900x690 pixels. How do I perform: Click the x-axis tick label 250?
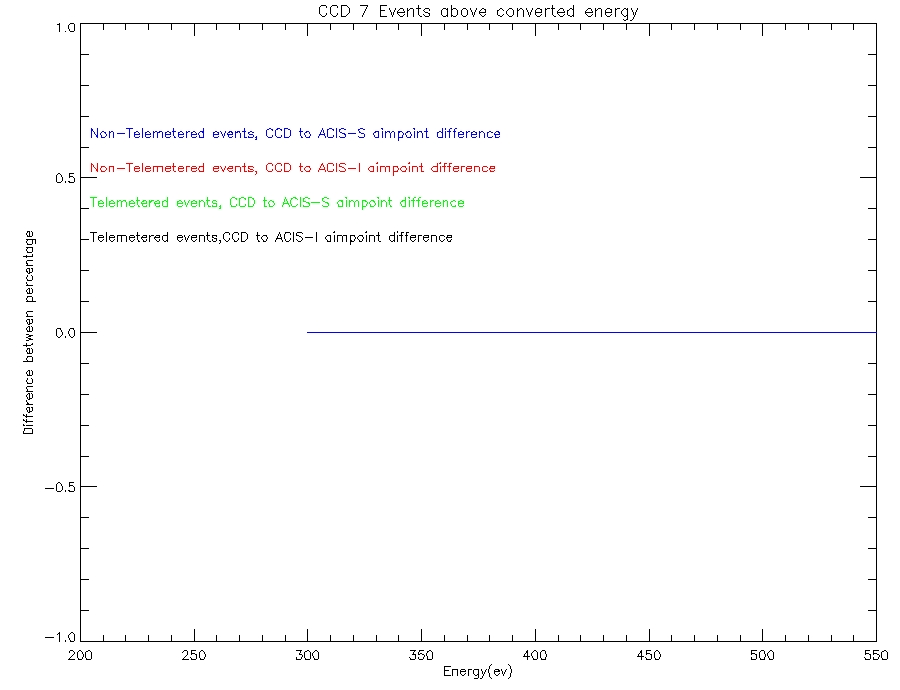[193, 656]
